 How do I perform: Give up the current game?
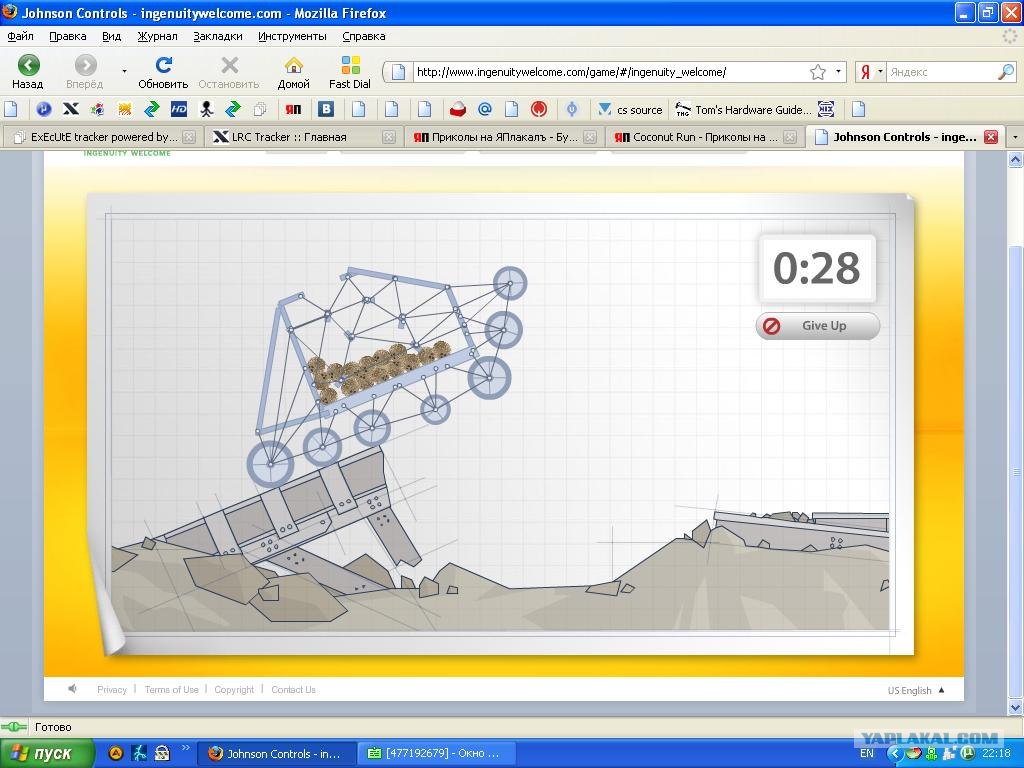pos(818,325)
